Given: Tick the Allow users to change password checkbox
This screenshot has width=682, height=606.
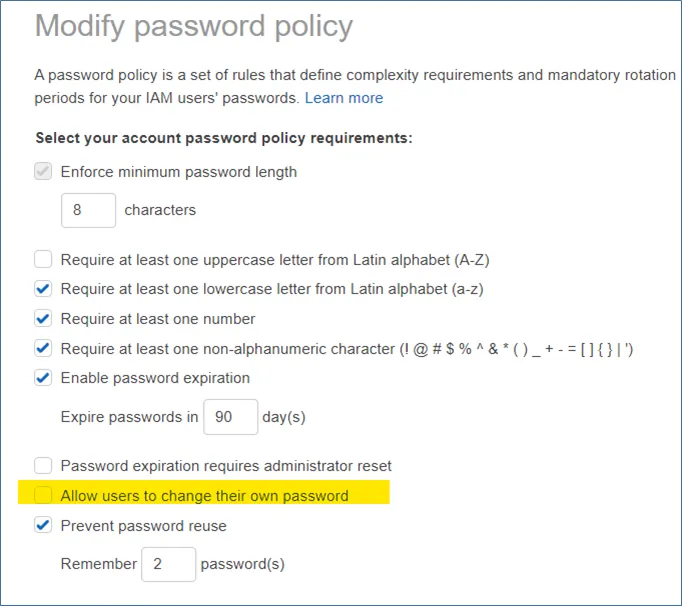Looking at the screenshot, I should 43,495.
